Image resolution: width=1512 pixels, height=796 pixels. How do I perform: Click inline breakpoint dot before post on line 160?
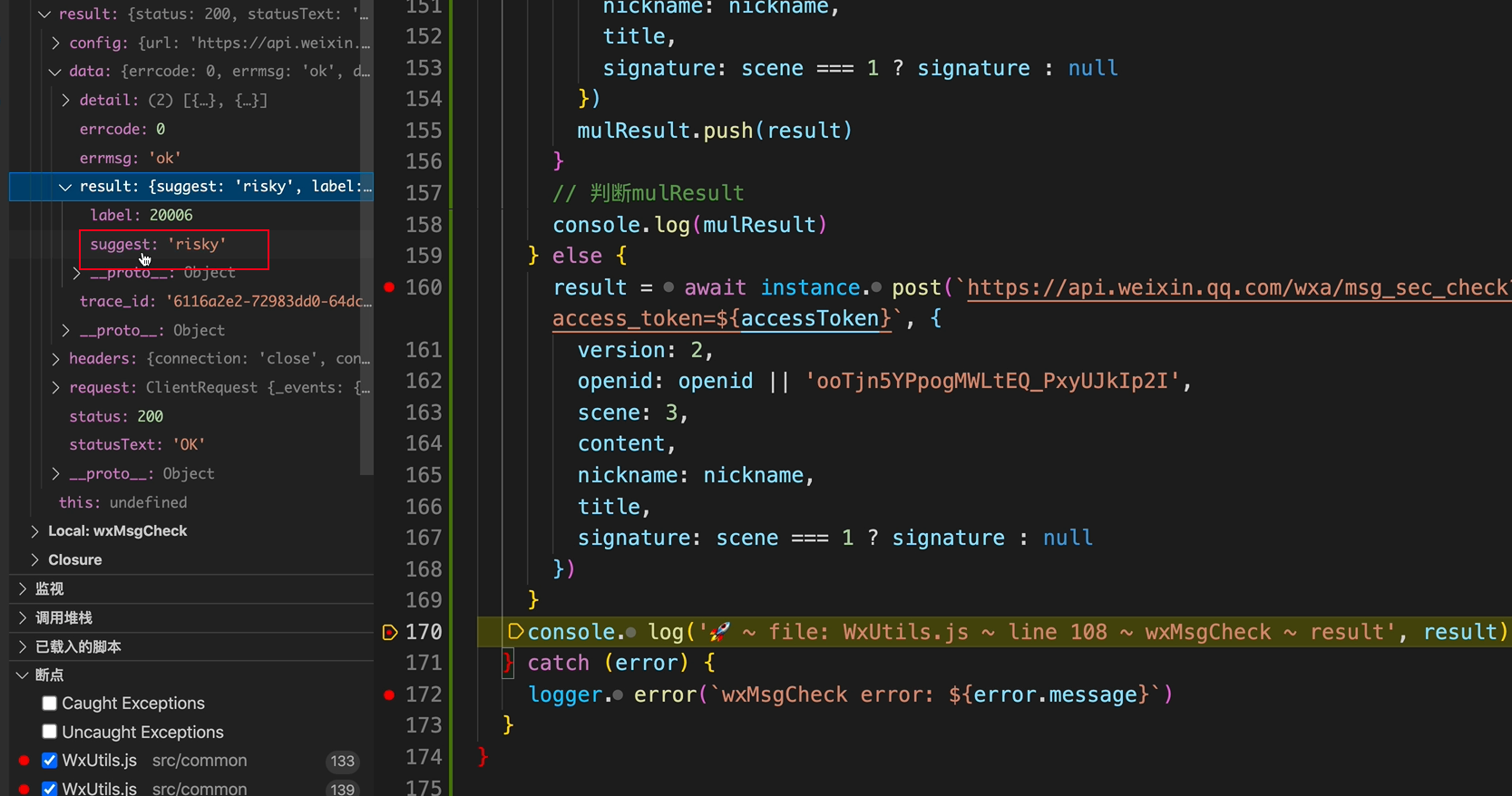click(x=876, y=287)
